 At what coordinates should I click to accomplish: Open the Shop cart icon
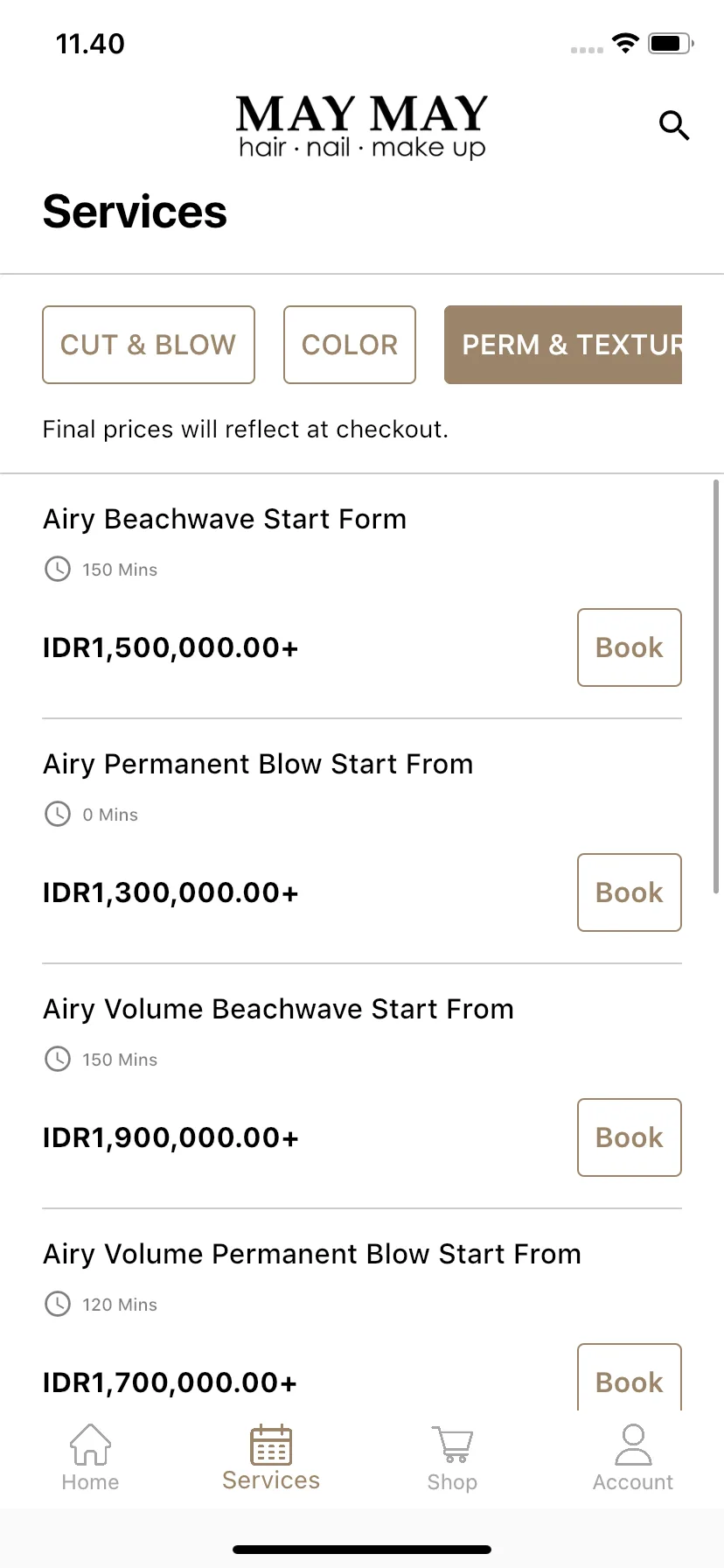(x=452, y=1445)
